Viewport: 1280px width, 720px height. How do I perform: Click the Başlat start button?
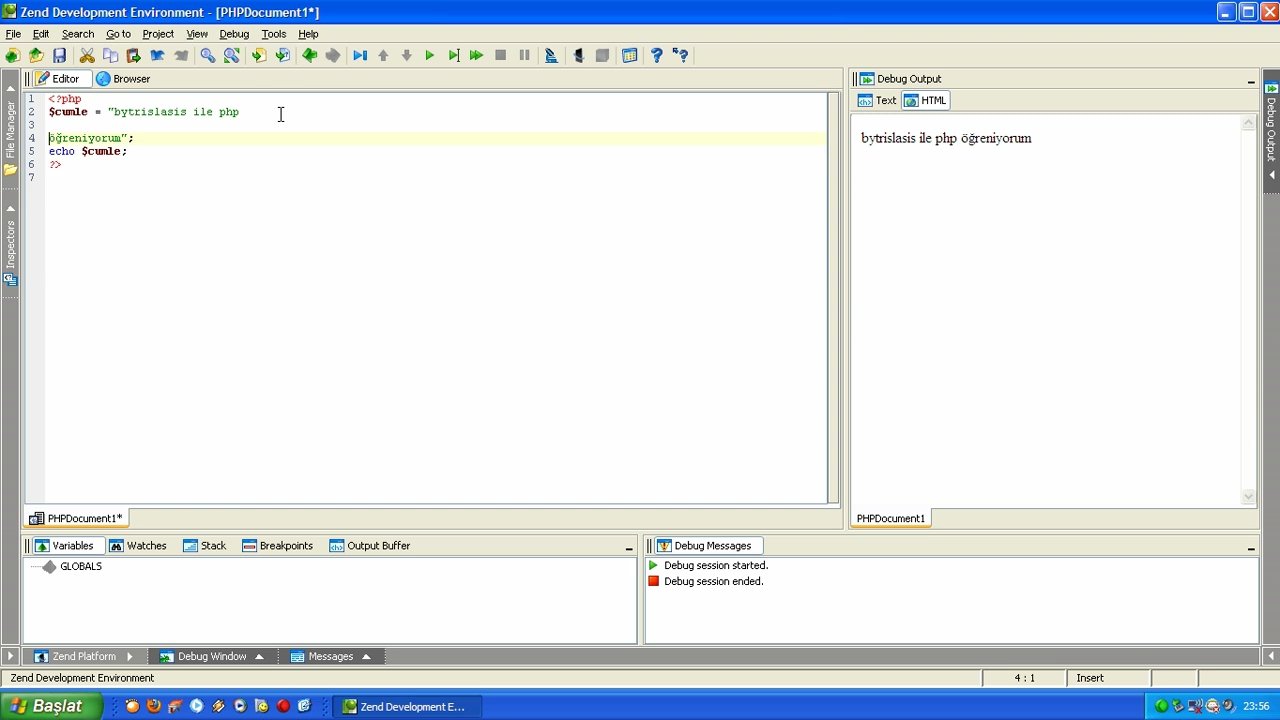point(50,706)
